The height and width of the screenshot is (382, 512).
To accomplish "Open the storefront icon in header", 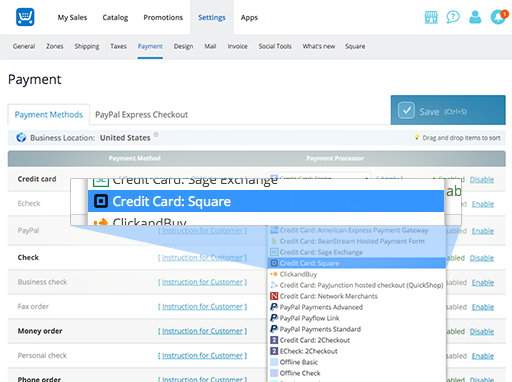I will click(431, 17).
